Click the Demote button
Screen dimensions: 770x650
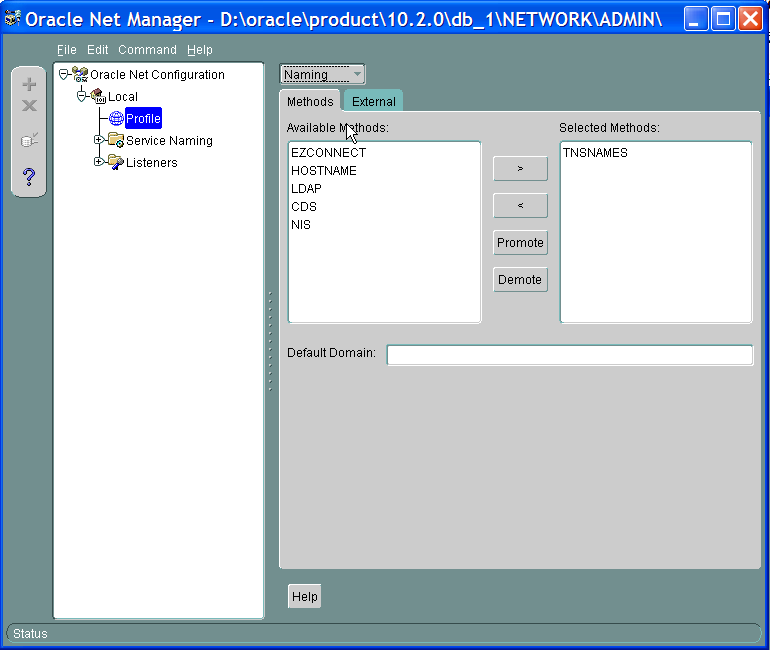point(520,279)
